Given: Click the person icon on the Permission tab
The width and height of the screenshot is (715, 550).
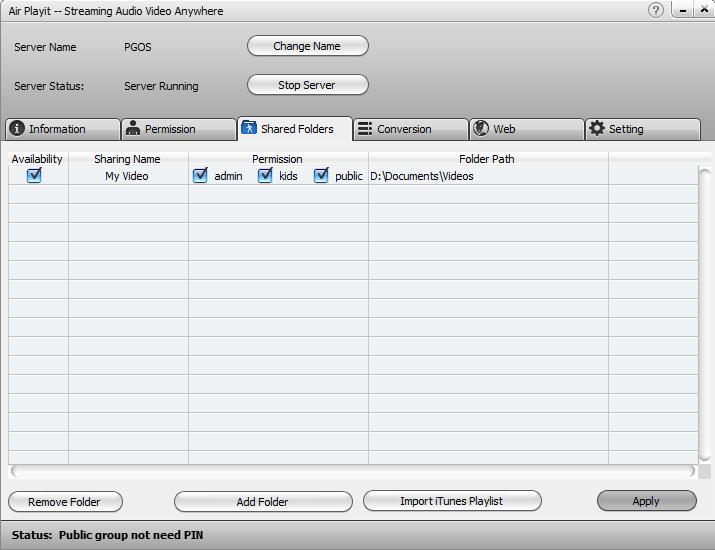Looking at the screenshot, I should coord(133,128).
